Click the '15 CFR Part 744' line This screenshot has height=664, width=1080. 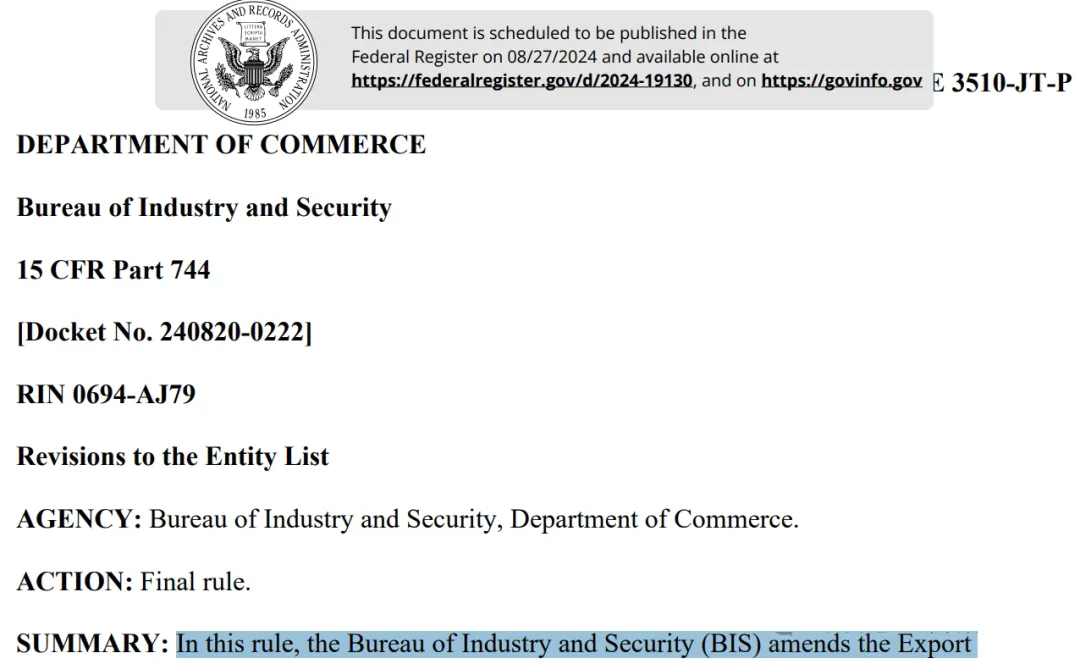click(114, 270)
